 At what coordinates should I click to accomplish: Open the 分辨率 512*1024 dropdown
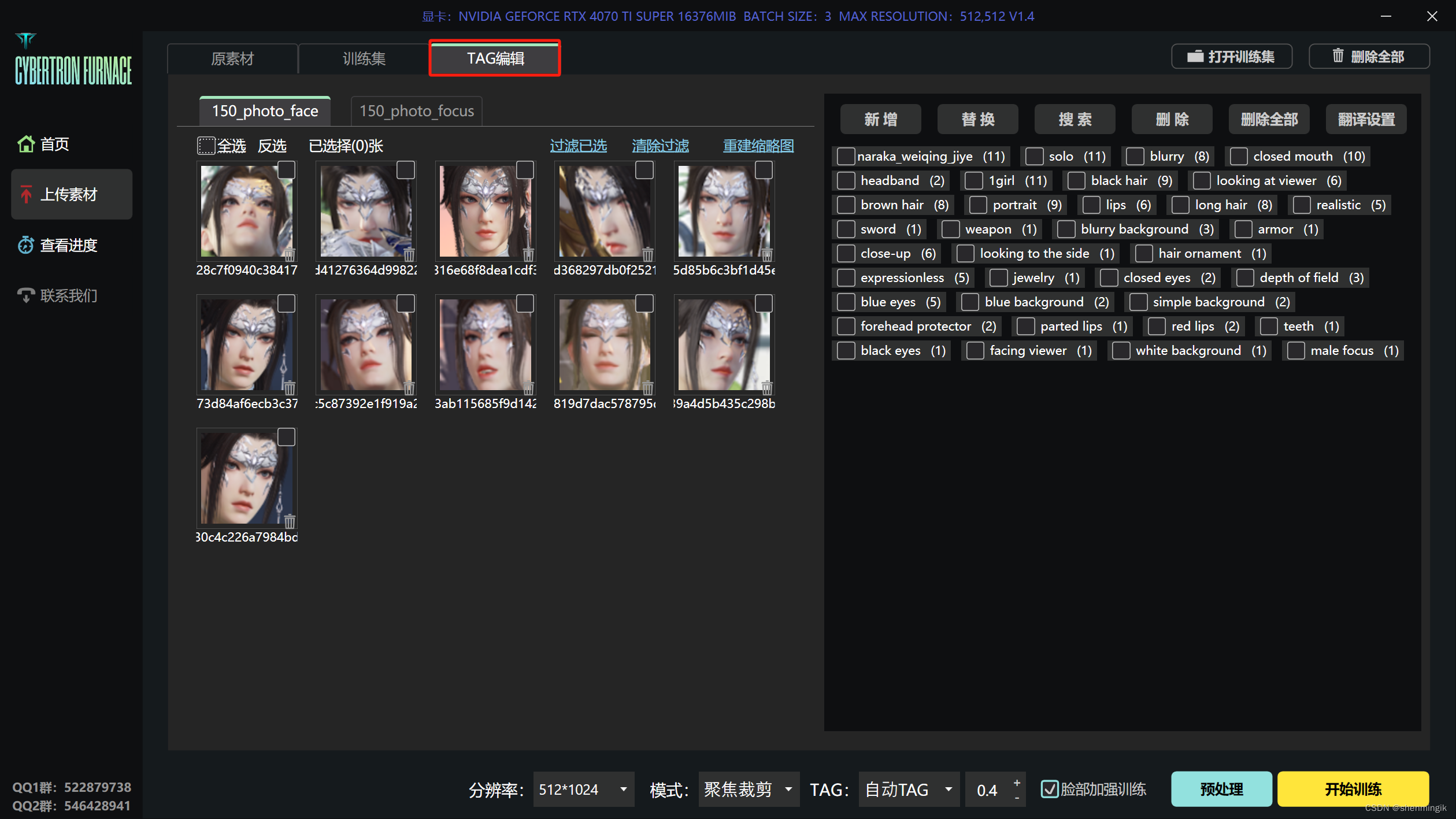tap(583, 789)
